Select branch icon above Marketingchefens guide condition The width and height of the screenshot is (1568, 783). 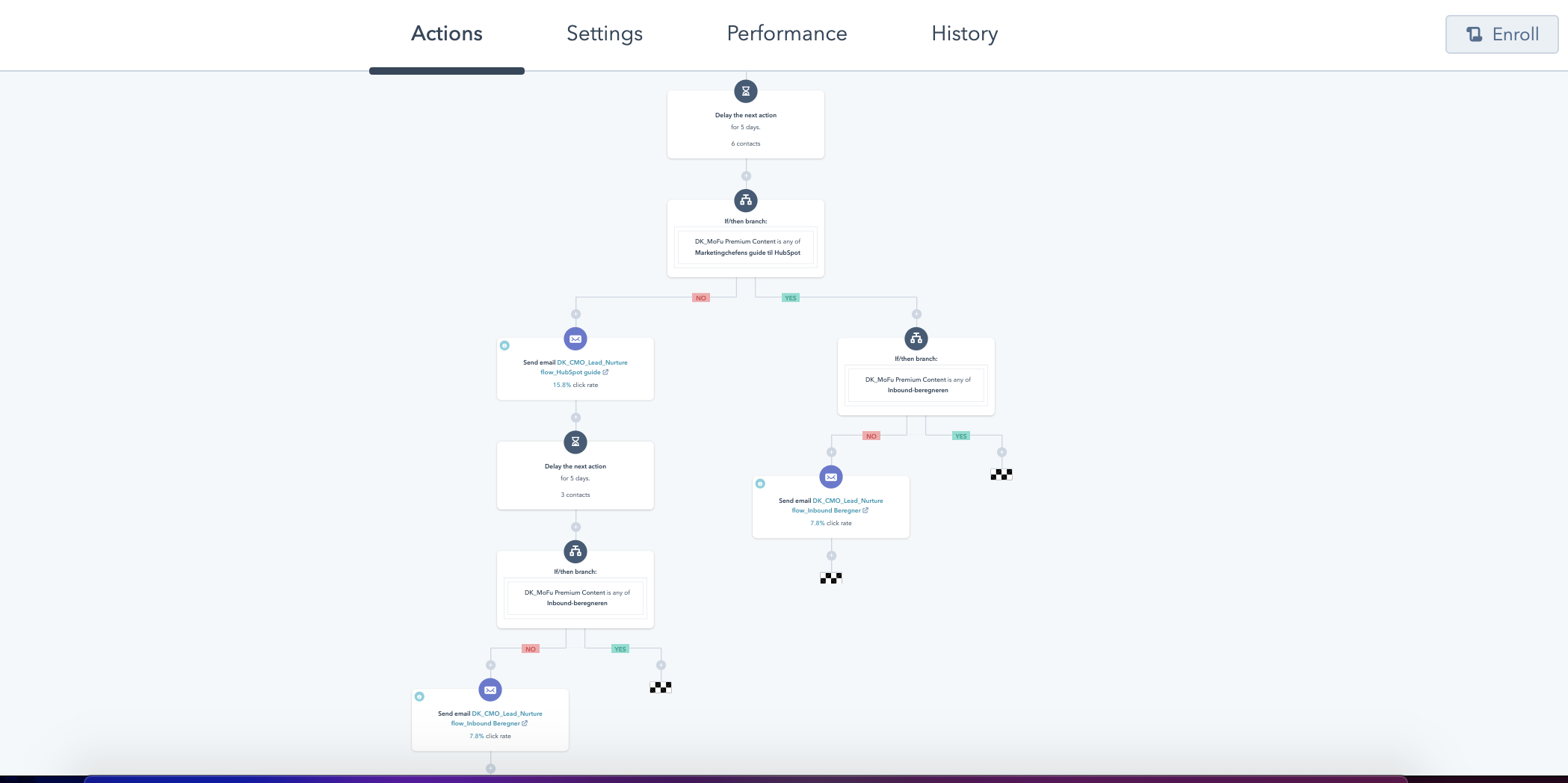[745, 200]
